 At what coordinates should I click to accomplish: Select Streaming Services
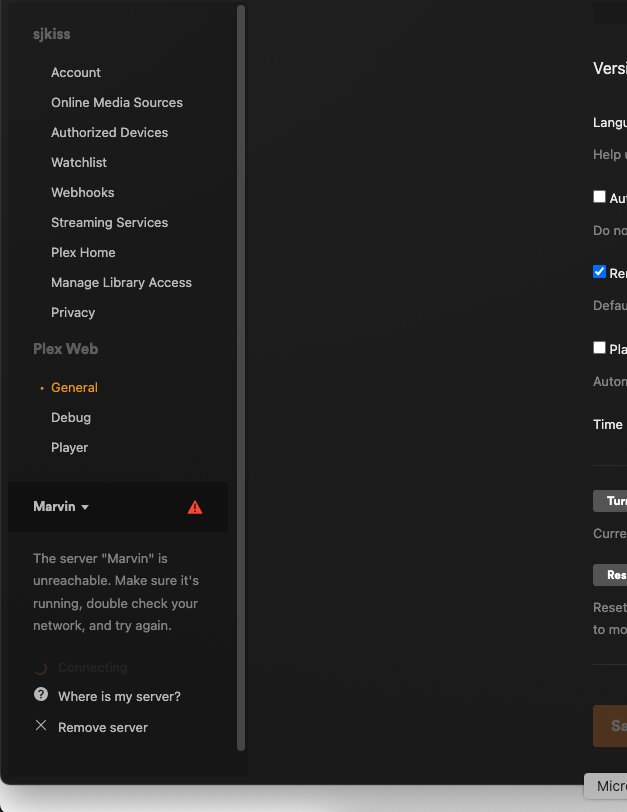point(109,222)
